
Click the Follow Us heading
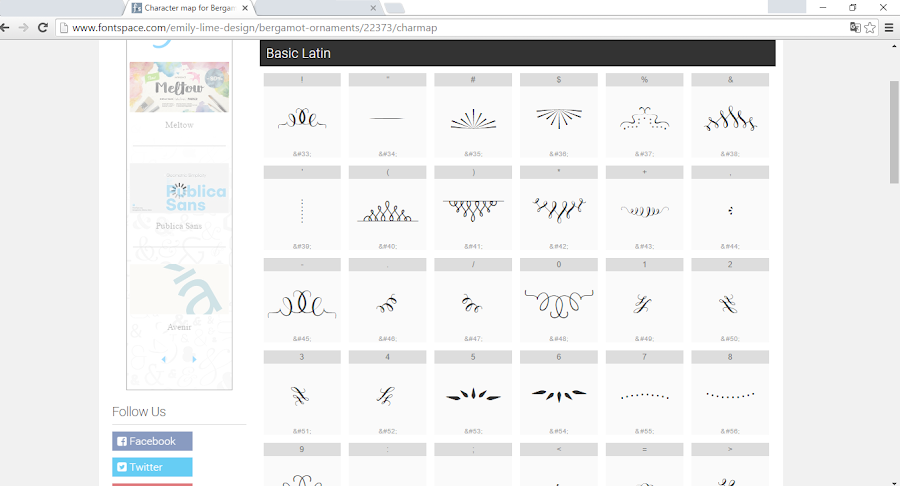pyautogui.click(x=139, y=411)
